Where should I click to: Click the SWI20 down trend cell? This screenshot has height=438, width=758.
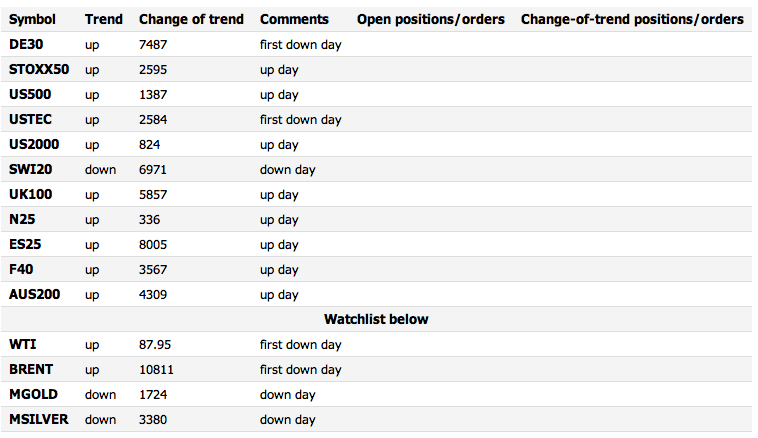point(101,170)
